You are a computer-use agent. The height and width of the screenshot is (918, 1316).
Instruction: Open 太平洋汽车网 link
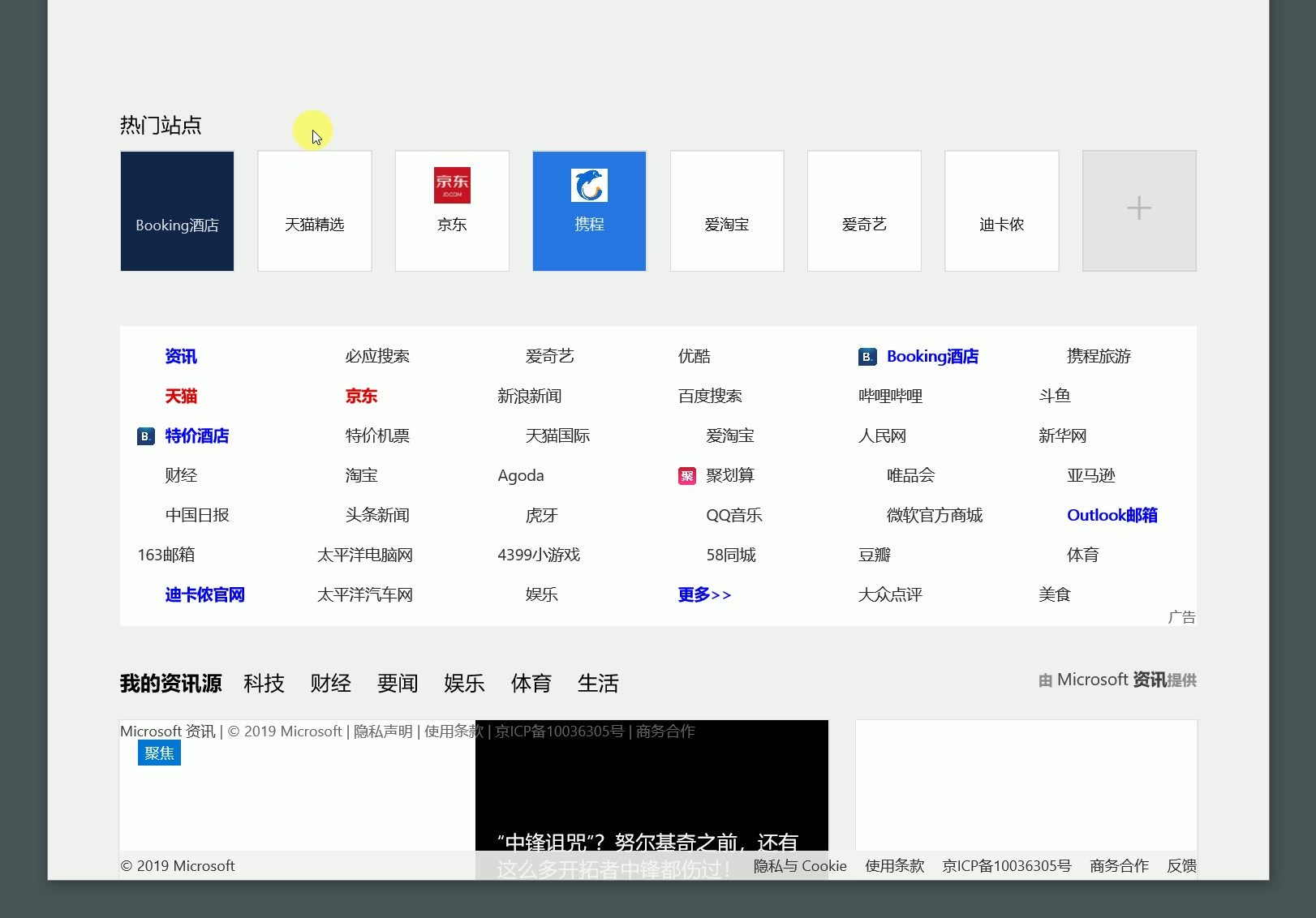point(365,594)
